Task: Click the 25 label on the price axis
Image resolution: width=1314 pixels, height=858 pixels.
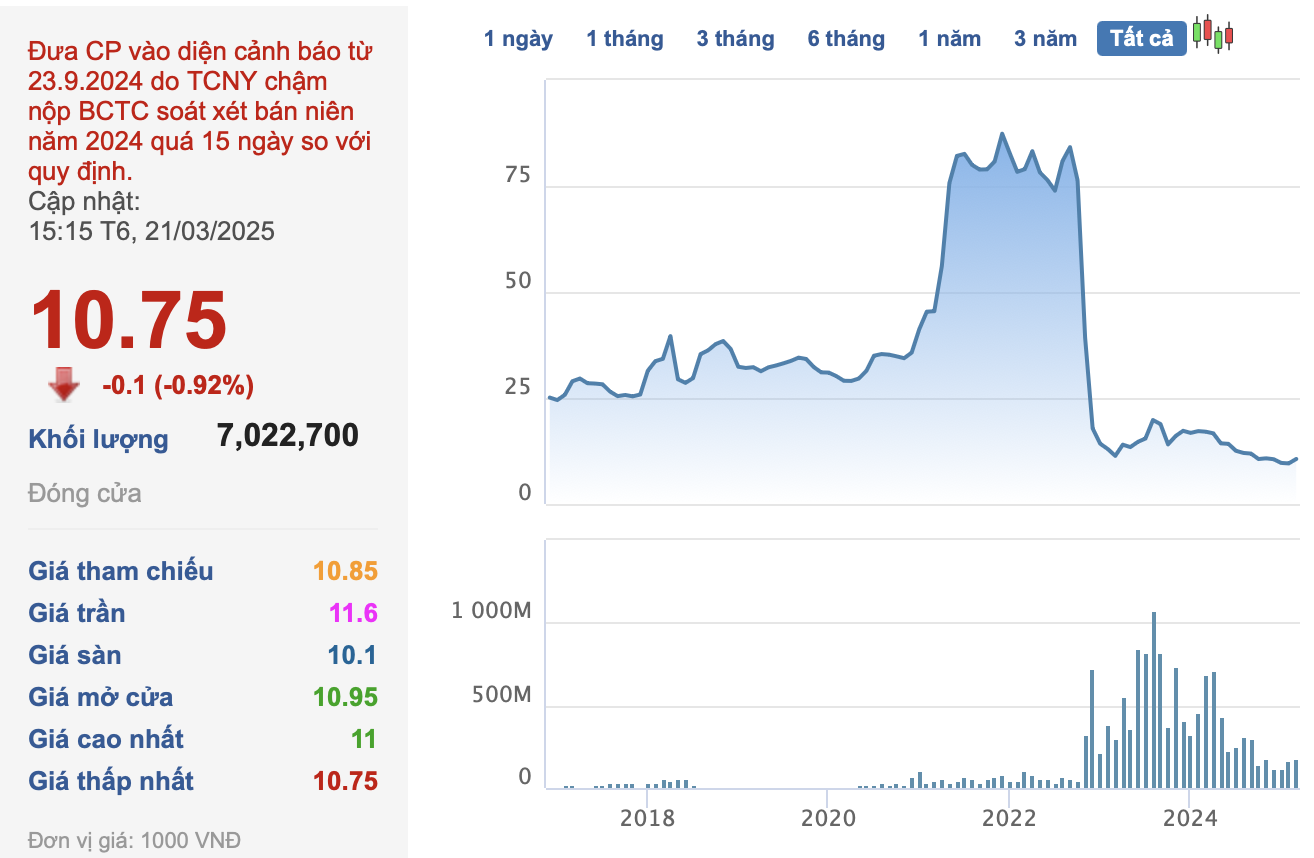Action: click(519, 387)
